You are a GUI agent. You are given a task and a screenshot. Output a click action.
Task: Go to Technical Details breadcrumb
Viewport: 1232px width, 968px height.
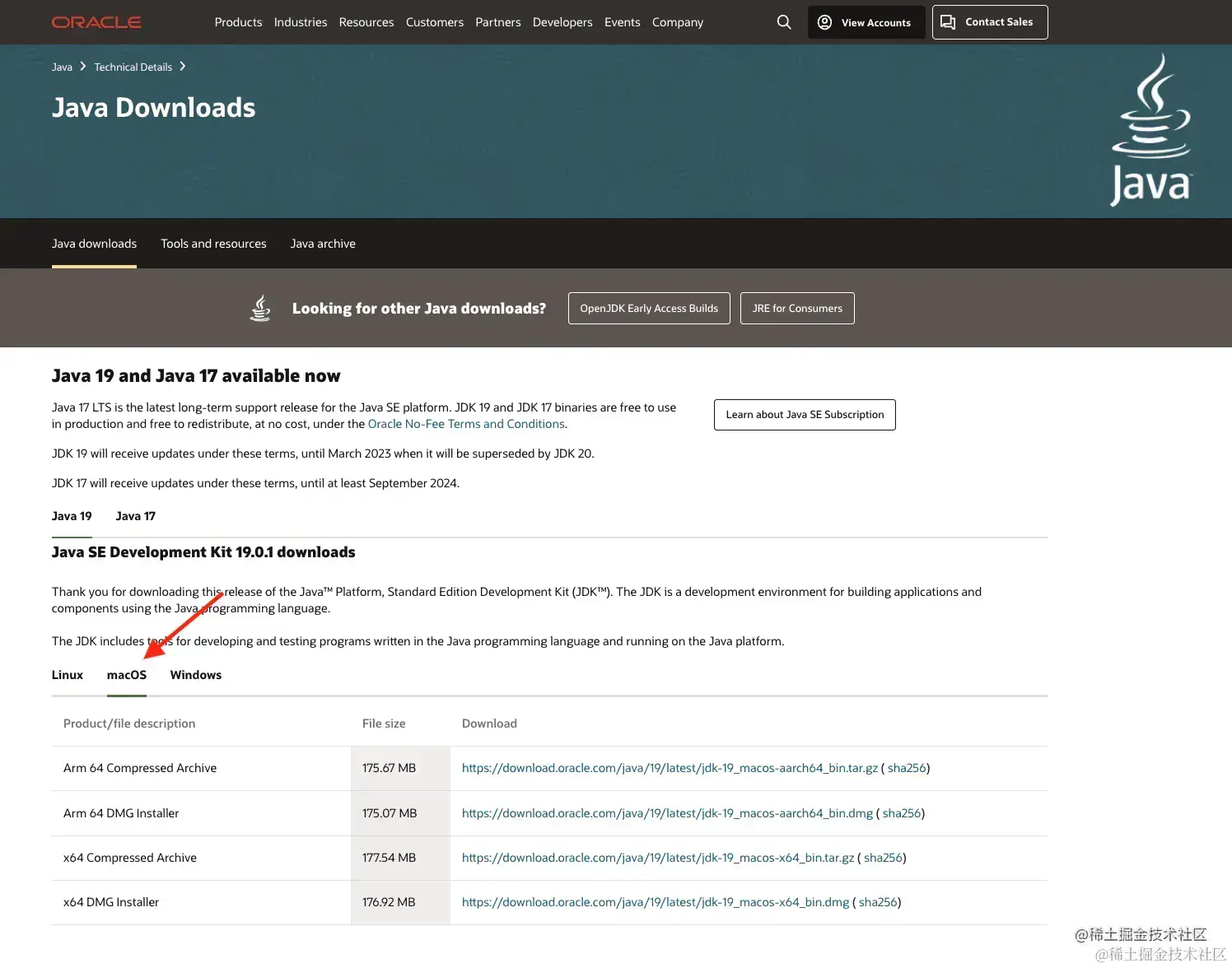point(133,67)
